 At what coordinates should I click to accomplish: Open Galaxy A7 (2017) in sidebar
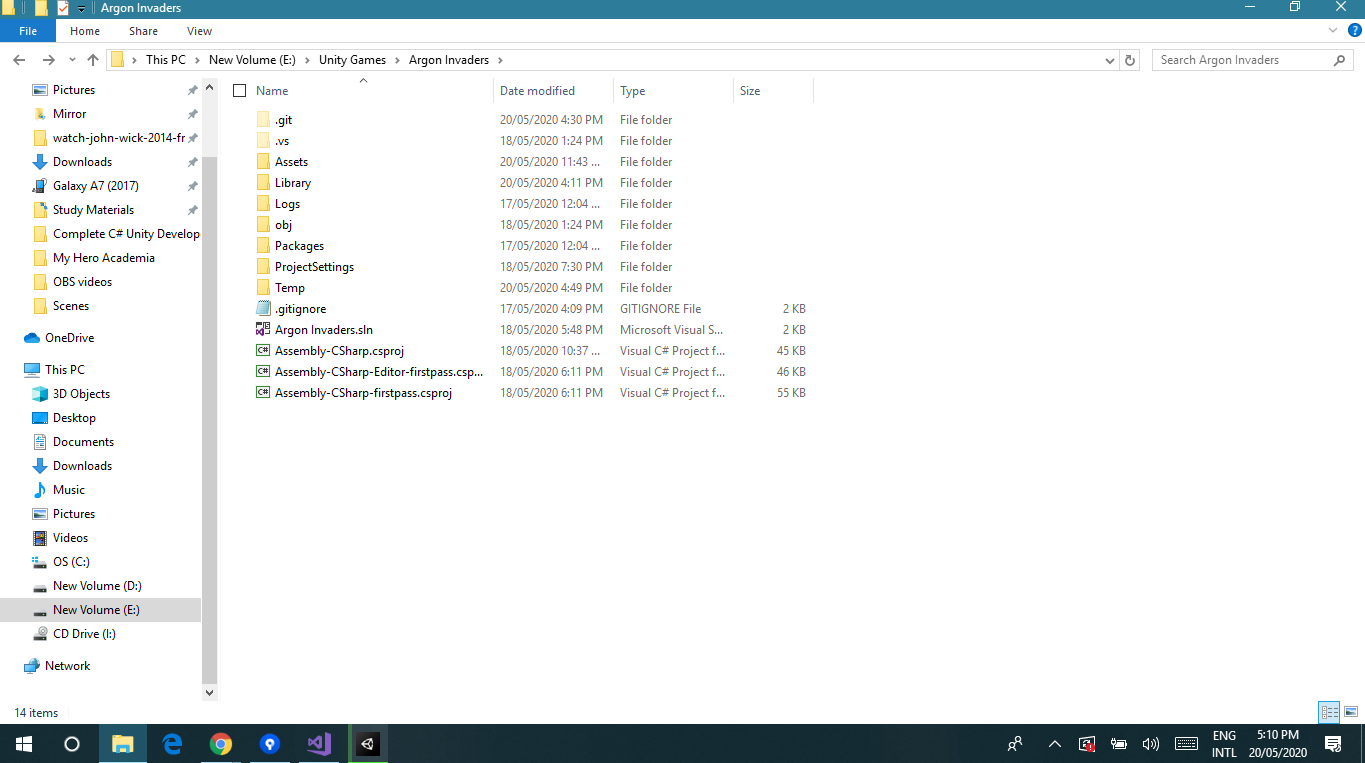(95, 186)
